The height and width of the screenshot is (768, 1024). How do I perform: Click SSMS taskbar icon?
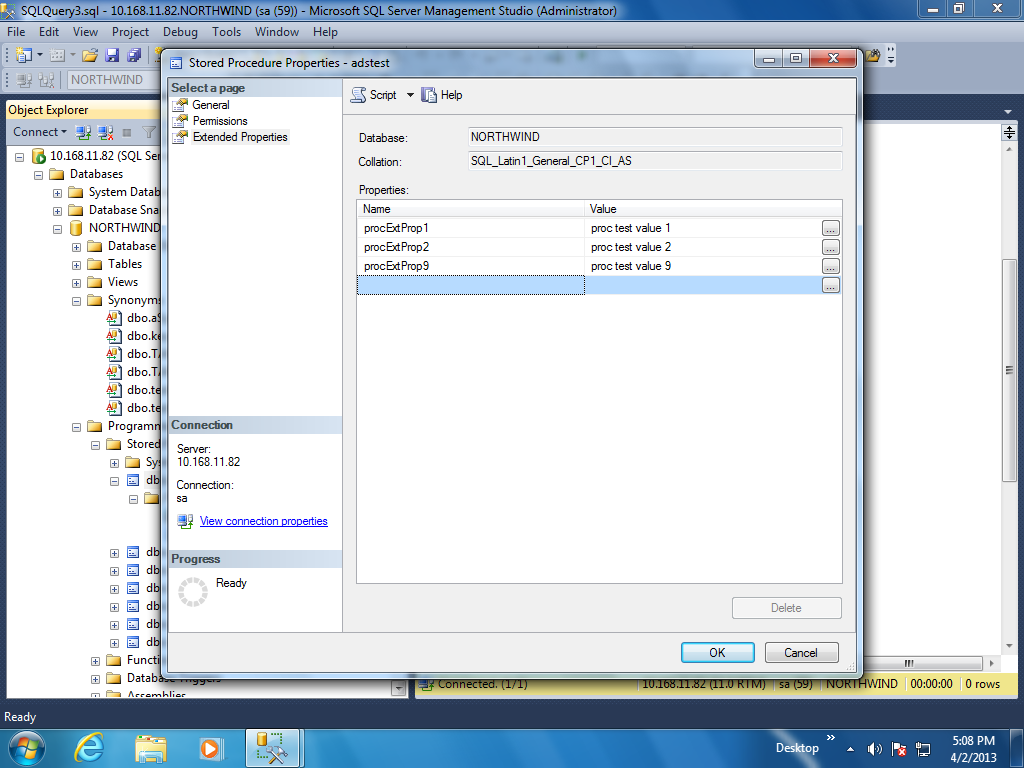click(273, 748)
